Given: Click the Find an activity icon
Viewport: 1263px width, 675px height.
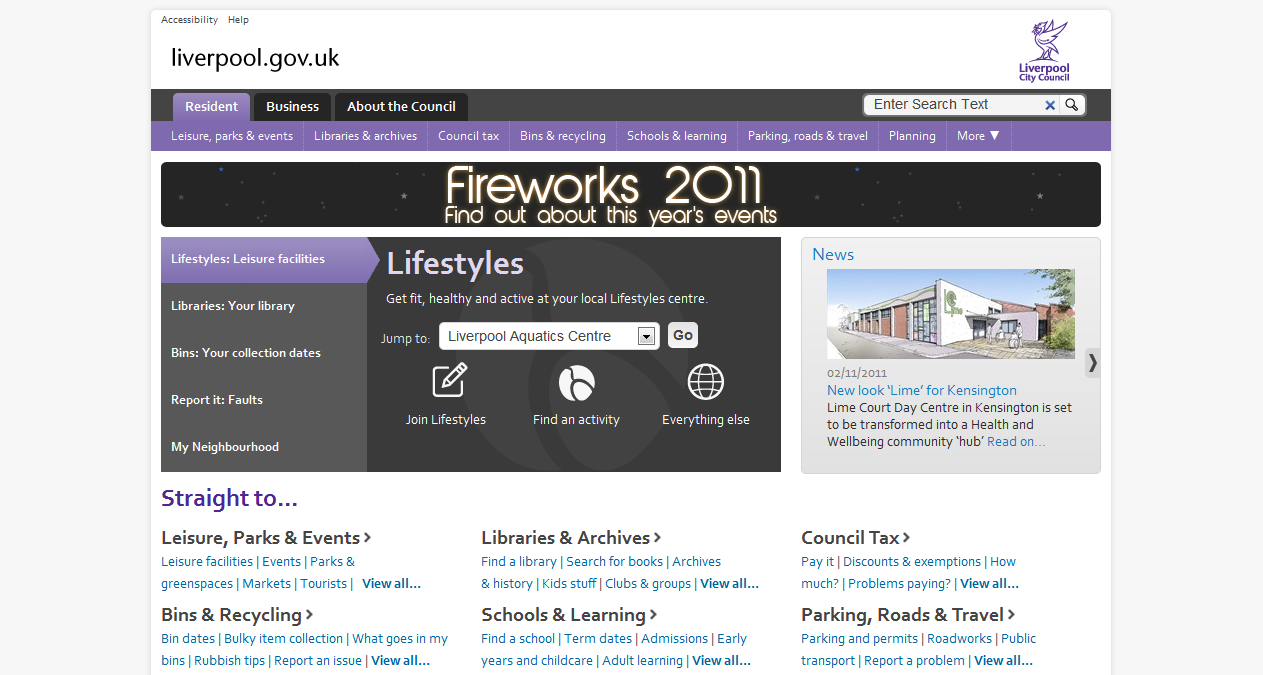Looking at the screenshot, I should (576, 382).
